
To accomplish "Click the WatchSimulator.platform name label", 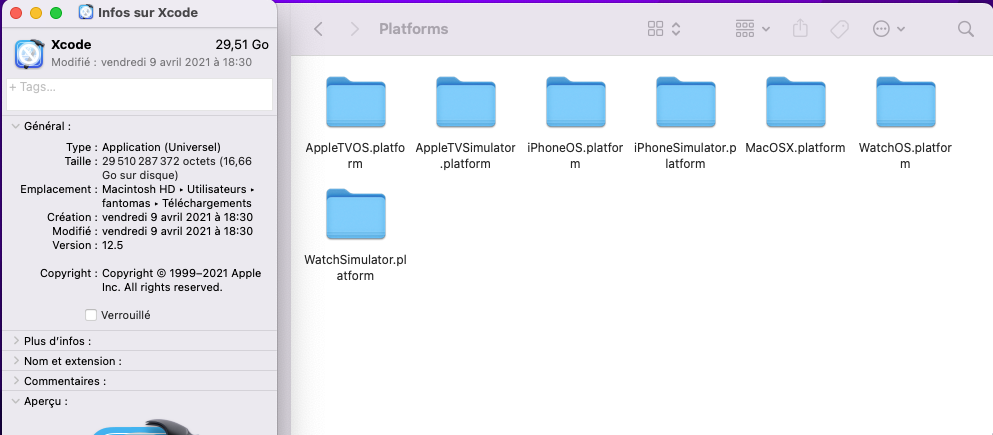I will click(x=355, y=268).
